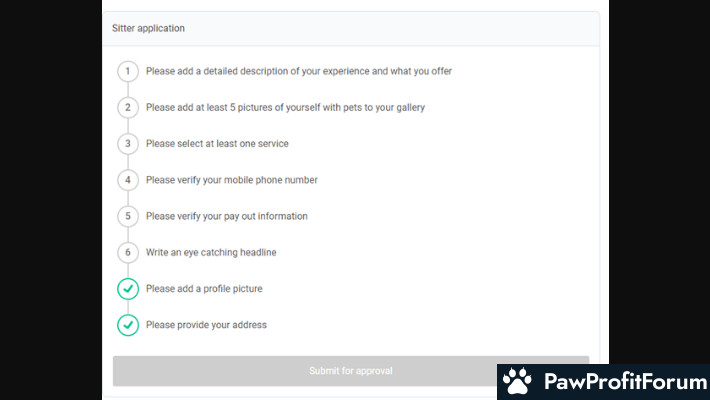This screenshot has width=710, height=400.
Task: Click the step 1 number circle
Action: point(128,71)
